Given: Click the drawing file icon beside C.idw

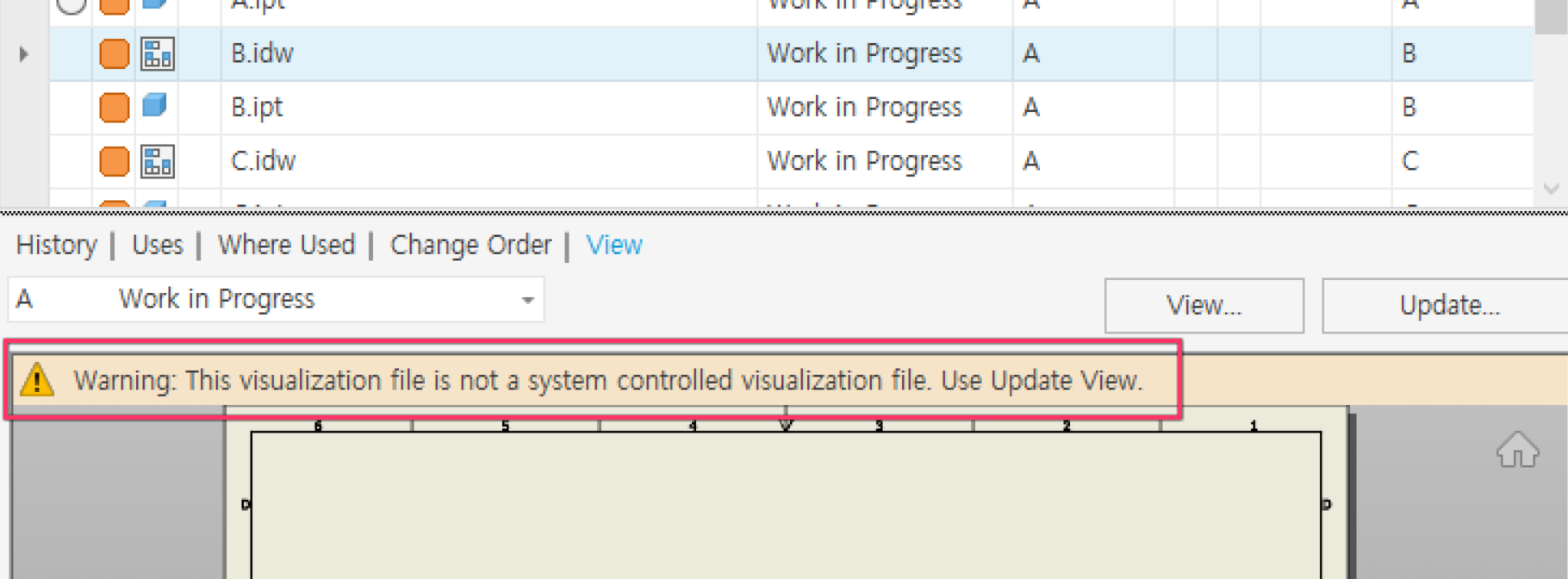Looking at the screenshot, I should (158, 161).
